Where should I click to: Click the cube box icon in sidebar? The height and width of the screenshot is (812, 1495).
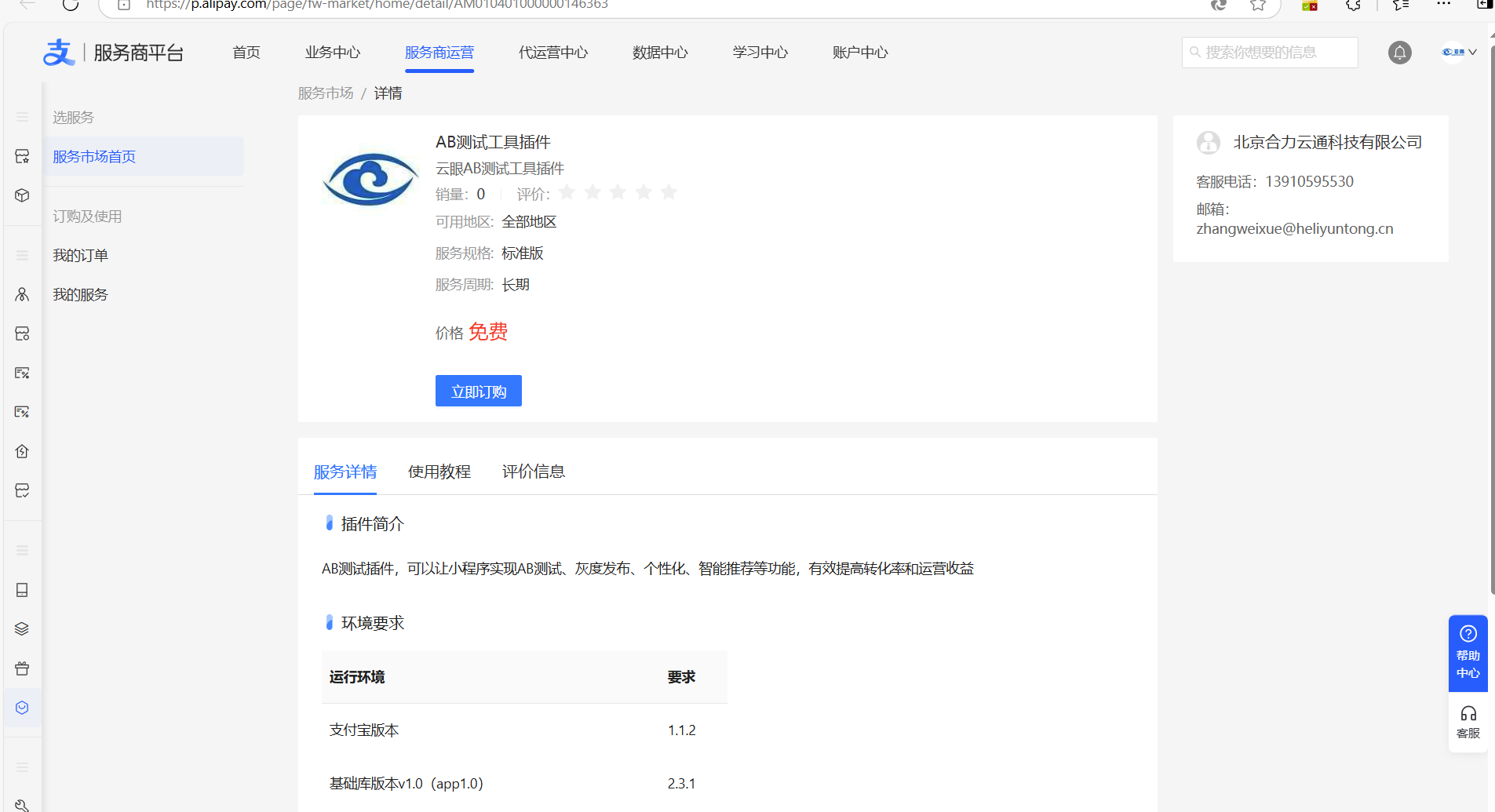22,195
